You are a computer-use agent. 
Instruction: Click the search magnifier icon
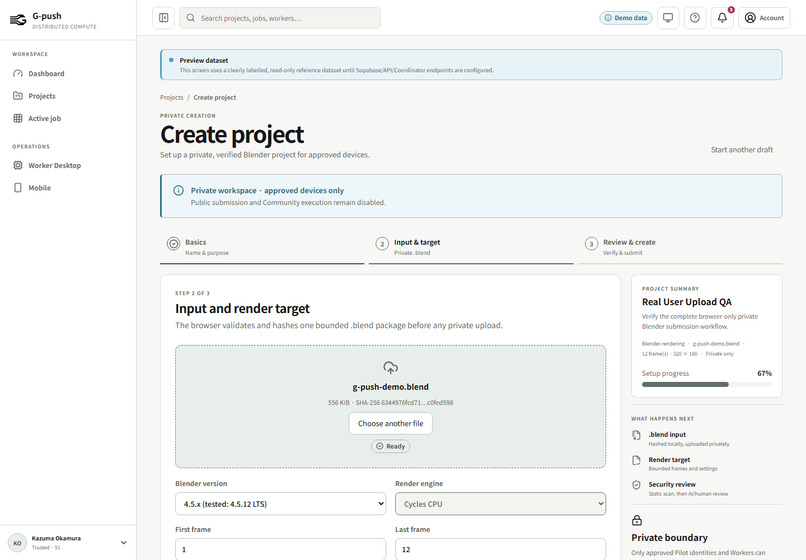[x=191, y=18]
